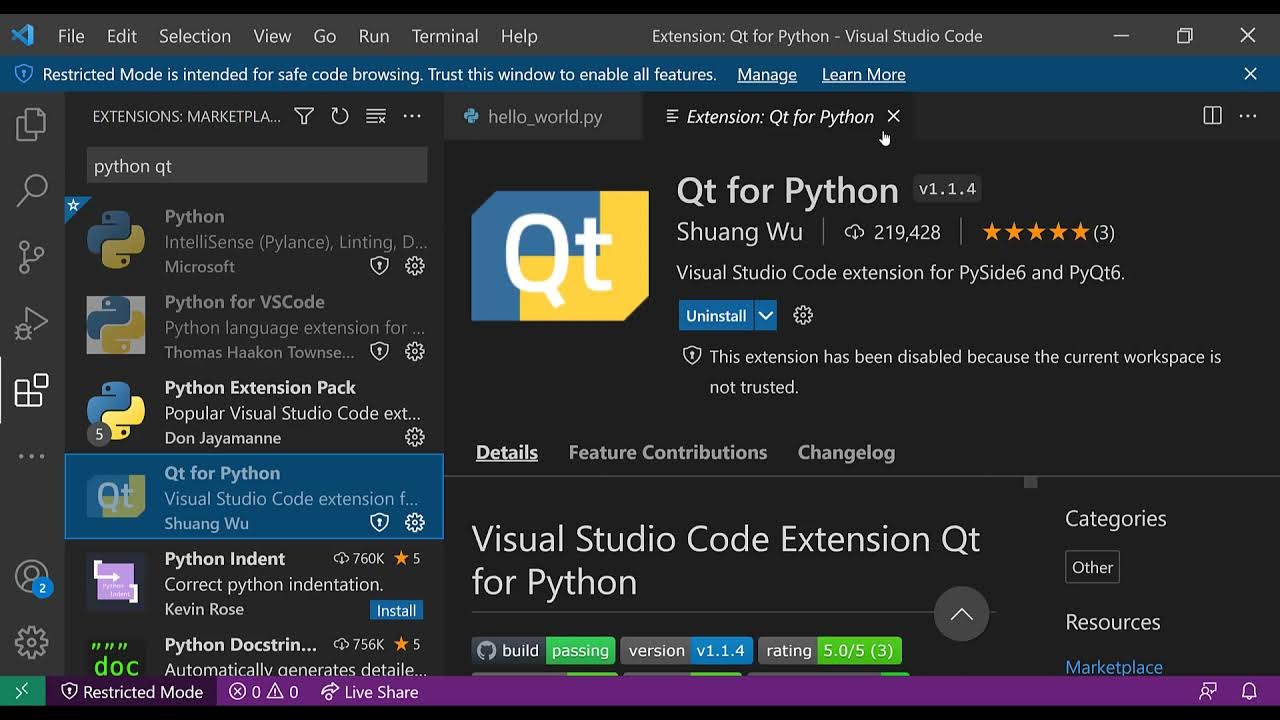
Task: Open Accounts icon with badge
Action: tap(31, 577)
